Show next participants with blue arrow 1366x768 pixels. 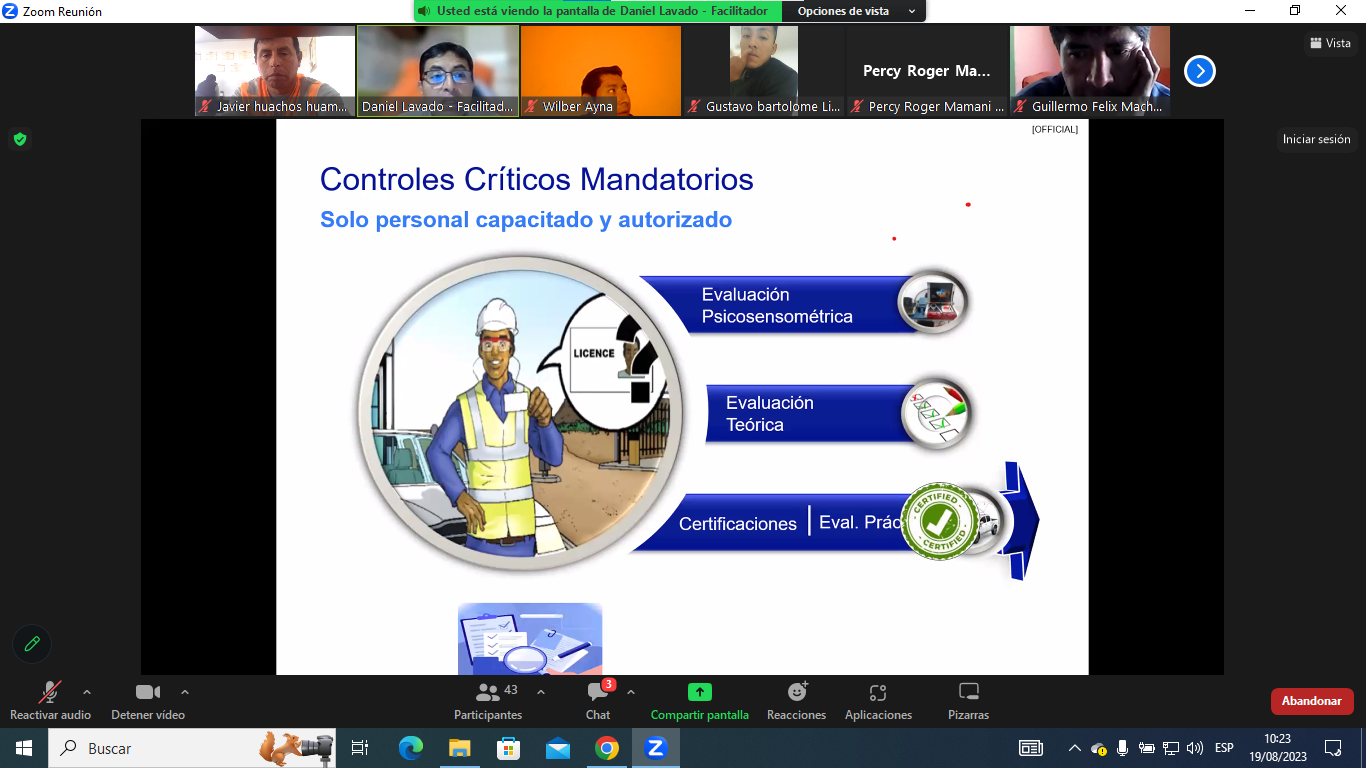coord(1200,71)
